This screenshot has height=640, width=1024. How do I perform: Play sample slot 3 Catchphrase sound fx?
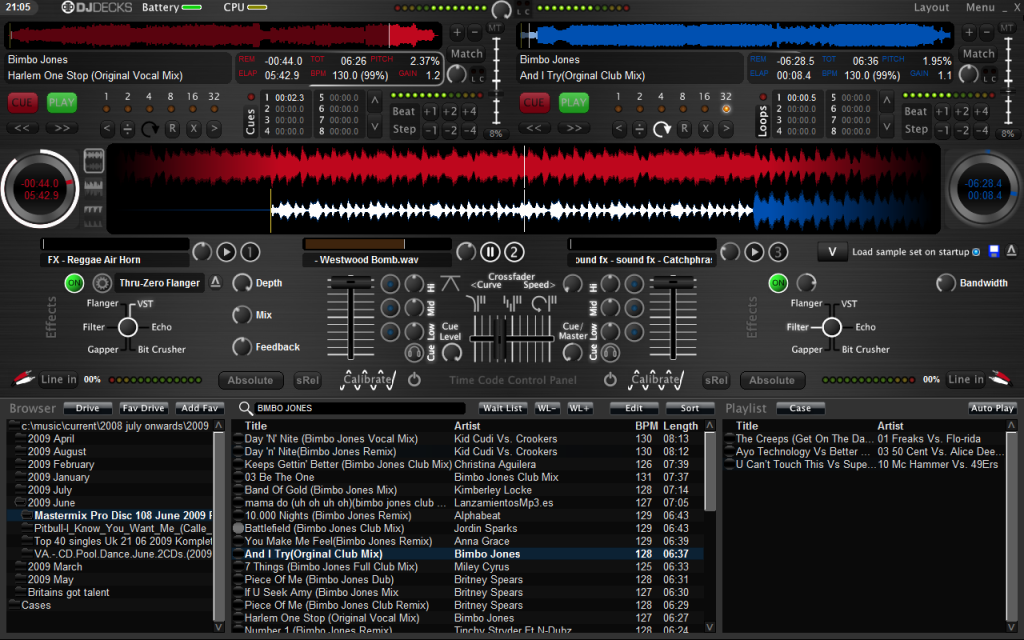click(754, 252)
